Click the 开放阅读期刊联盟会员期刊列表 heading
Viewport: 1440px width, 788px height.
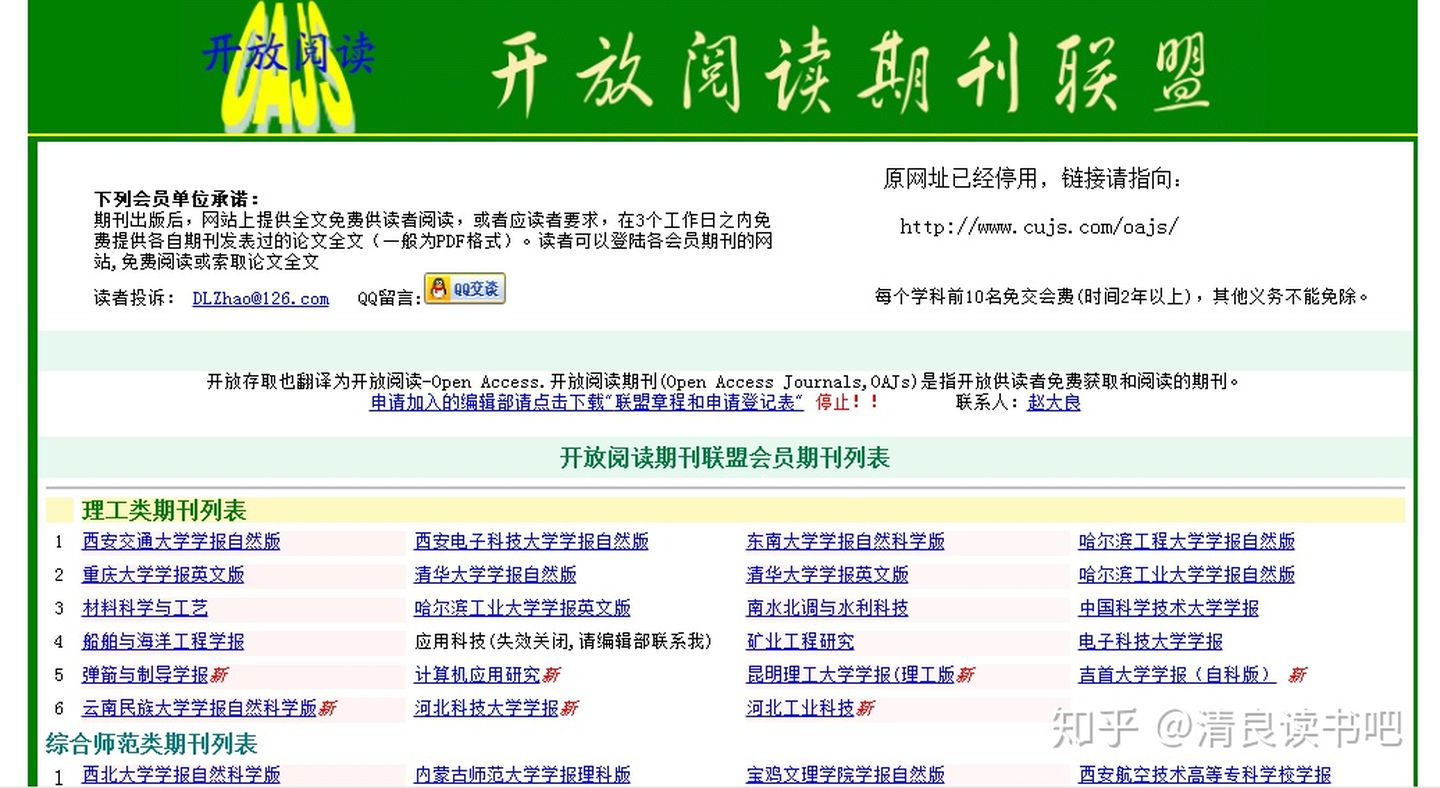(x=725, y=458)
